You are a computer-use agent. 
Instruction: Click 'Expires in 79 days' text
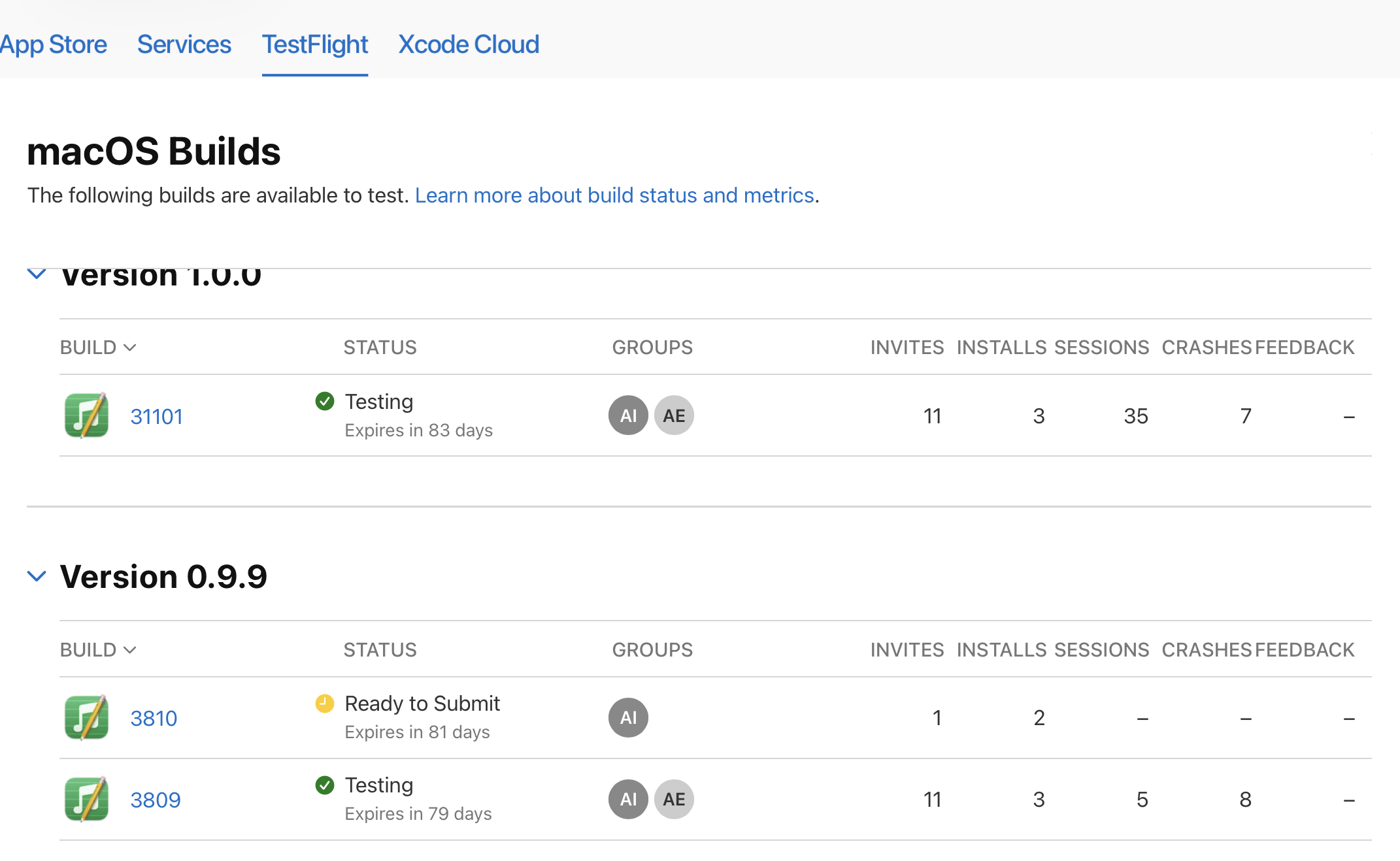(x=418, y=814)
